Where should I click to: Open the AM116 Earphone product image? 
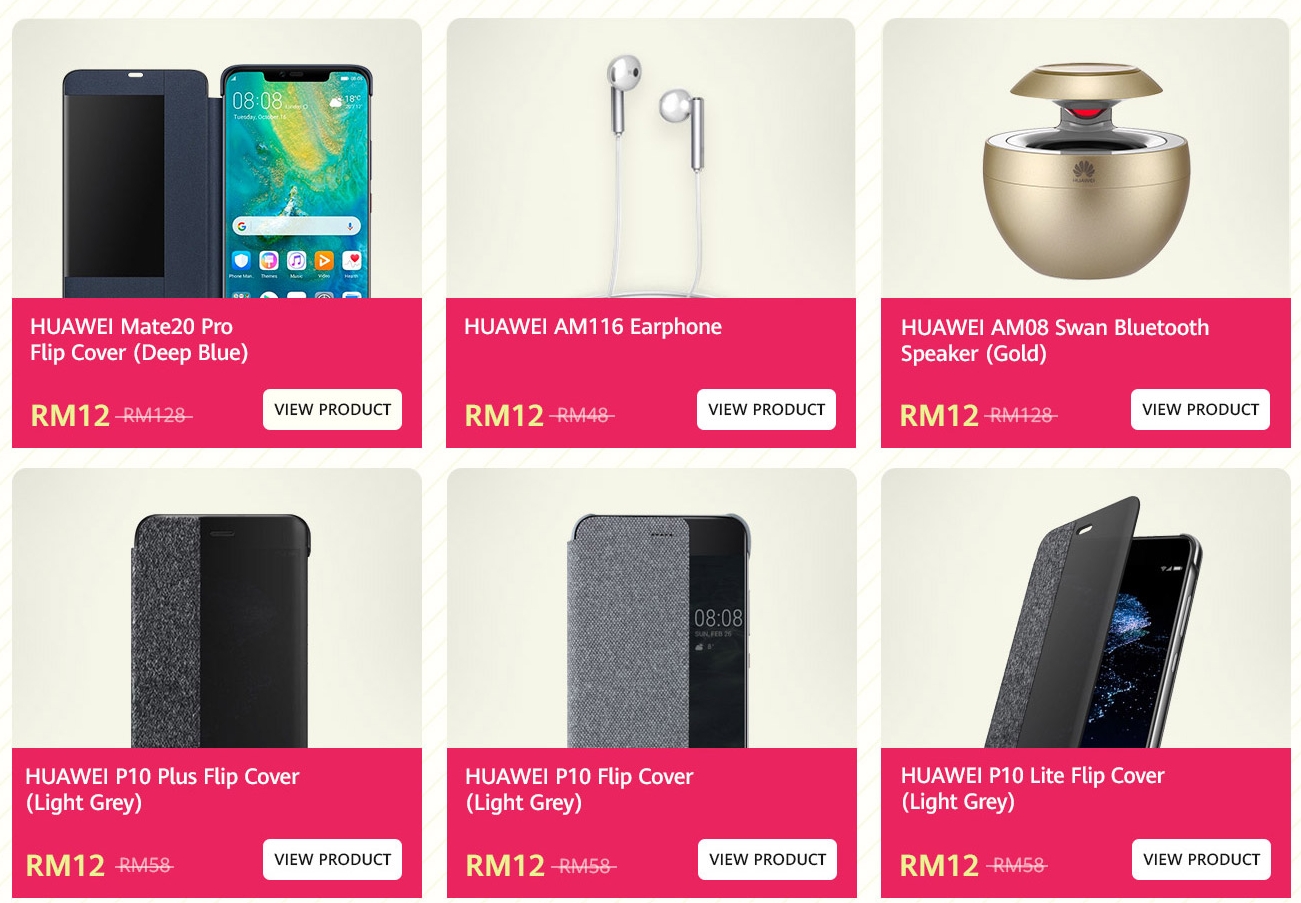click(x=651, y=158)
